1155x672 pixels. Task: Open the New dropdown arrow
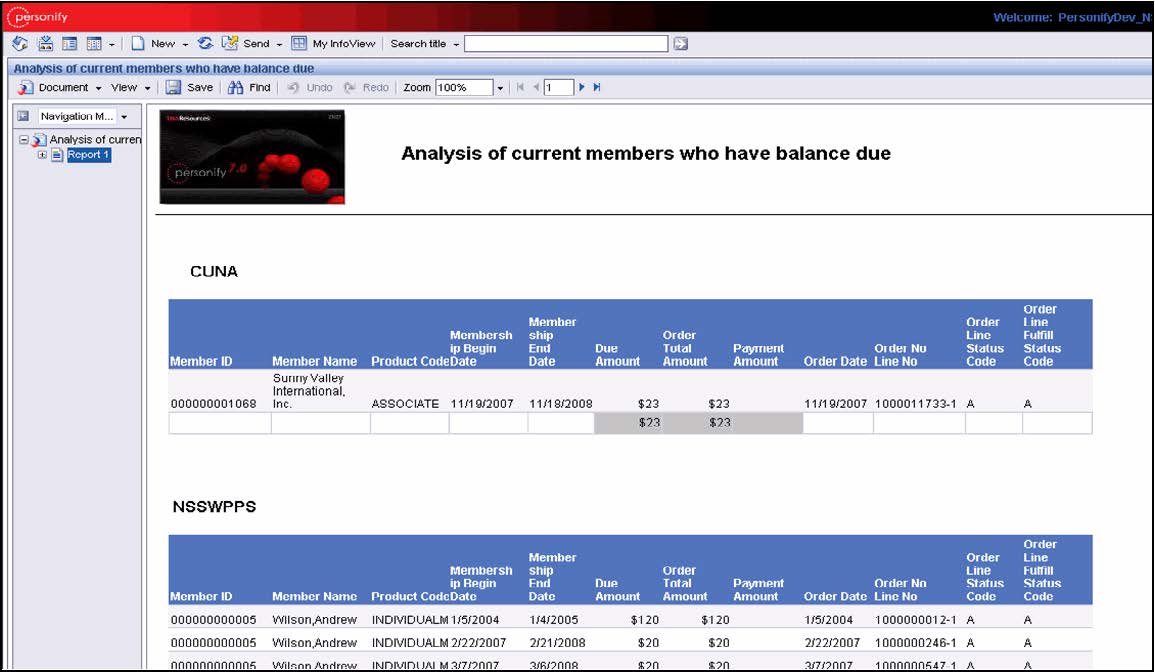[x=185, y=44]
